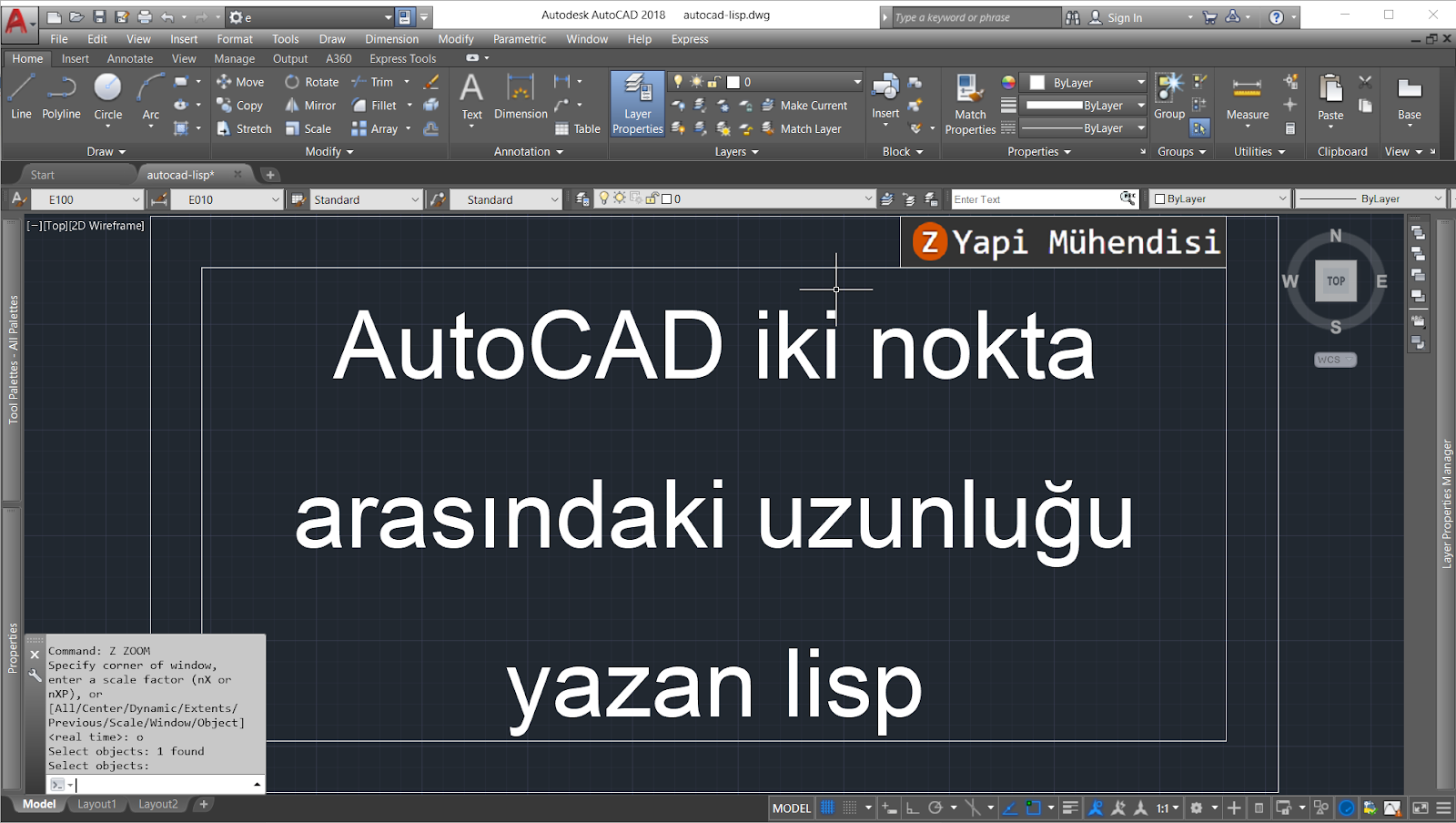1456x823 pixels.
Task: Open the color wheel properties icon
Action: point(1008,82)
